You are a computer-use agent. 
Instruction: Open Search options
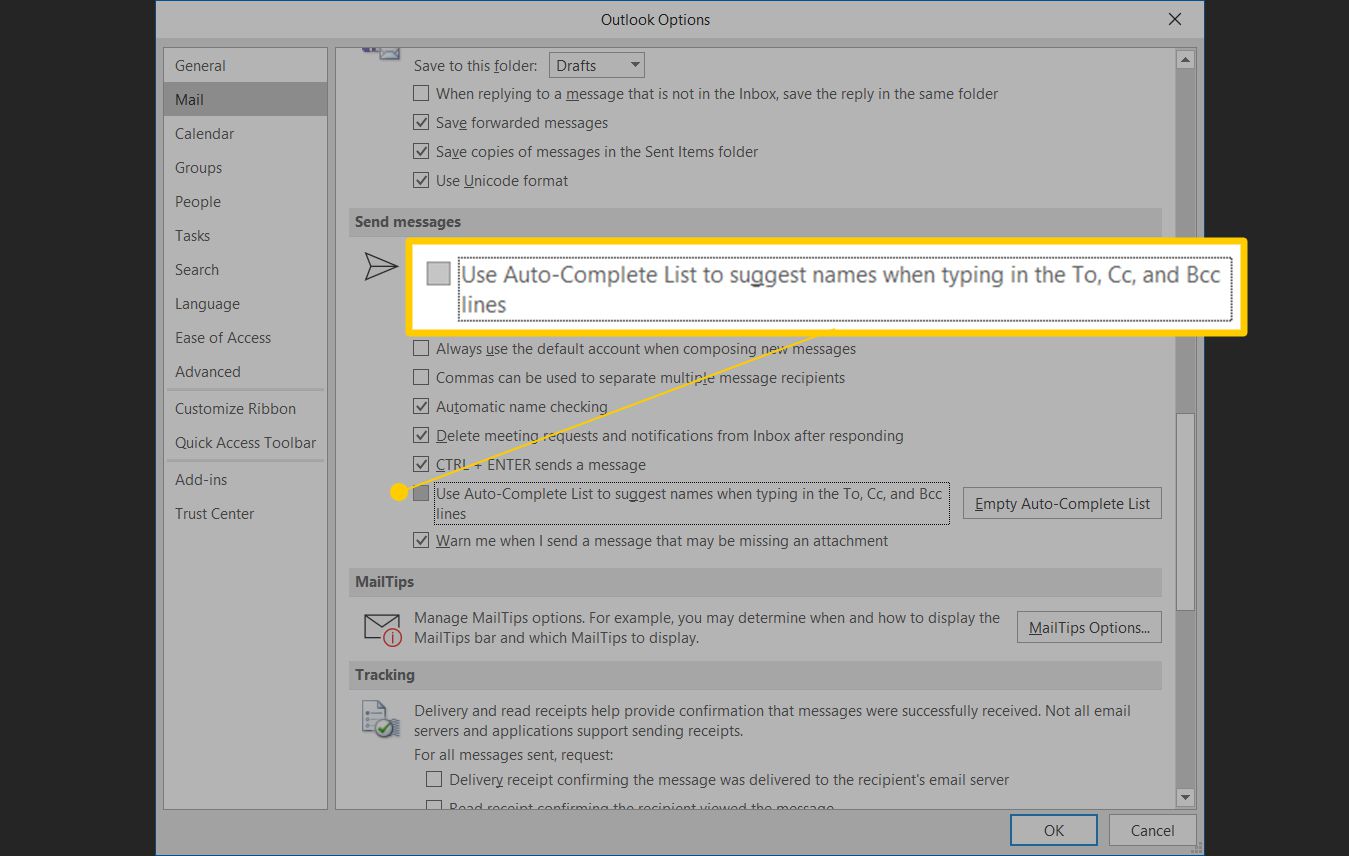click(245, 270)
